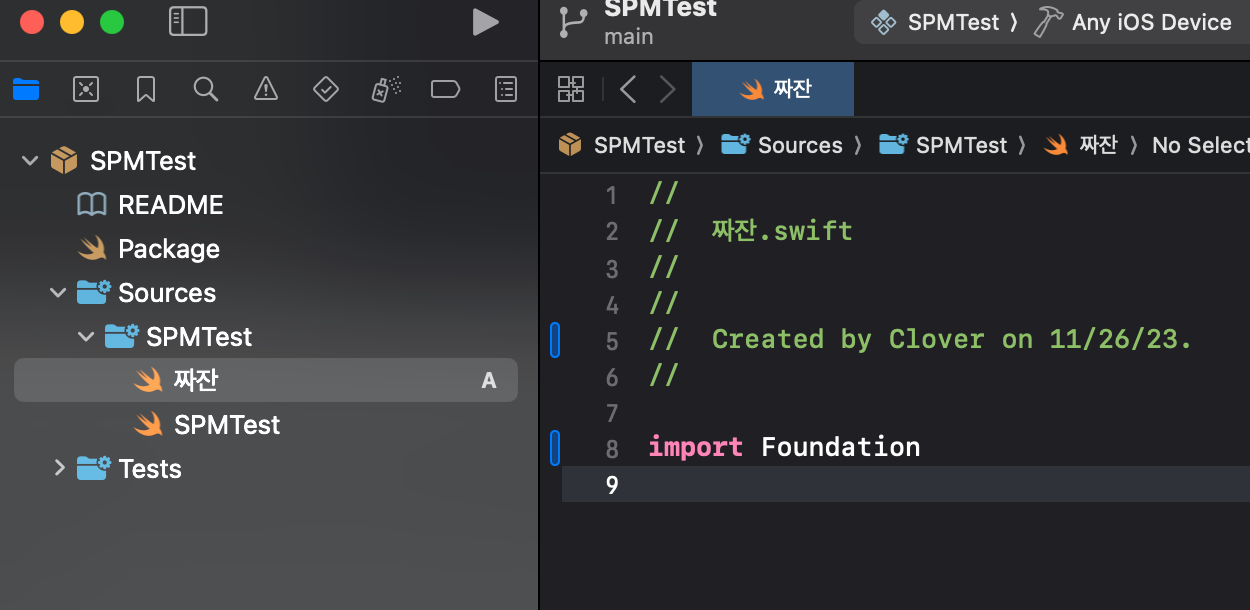Collapse the SPMTest root package
This screenshot has height=610, width=1250.
tap(30, 160)
